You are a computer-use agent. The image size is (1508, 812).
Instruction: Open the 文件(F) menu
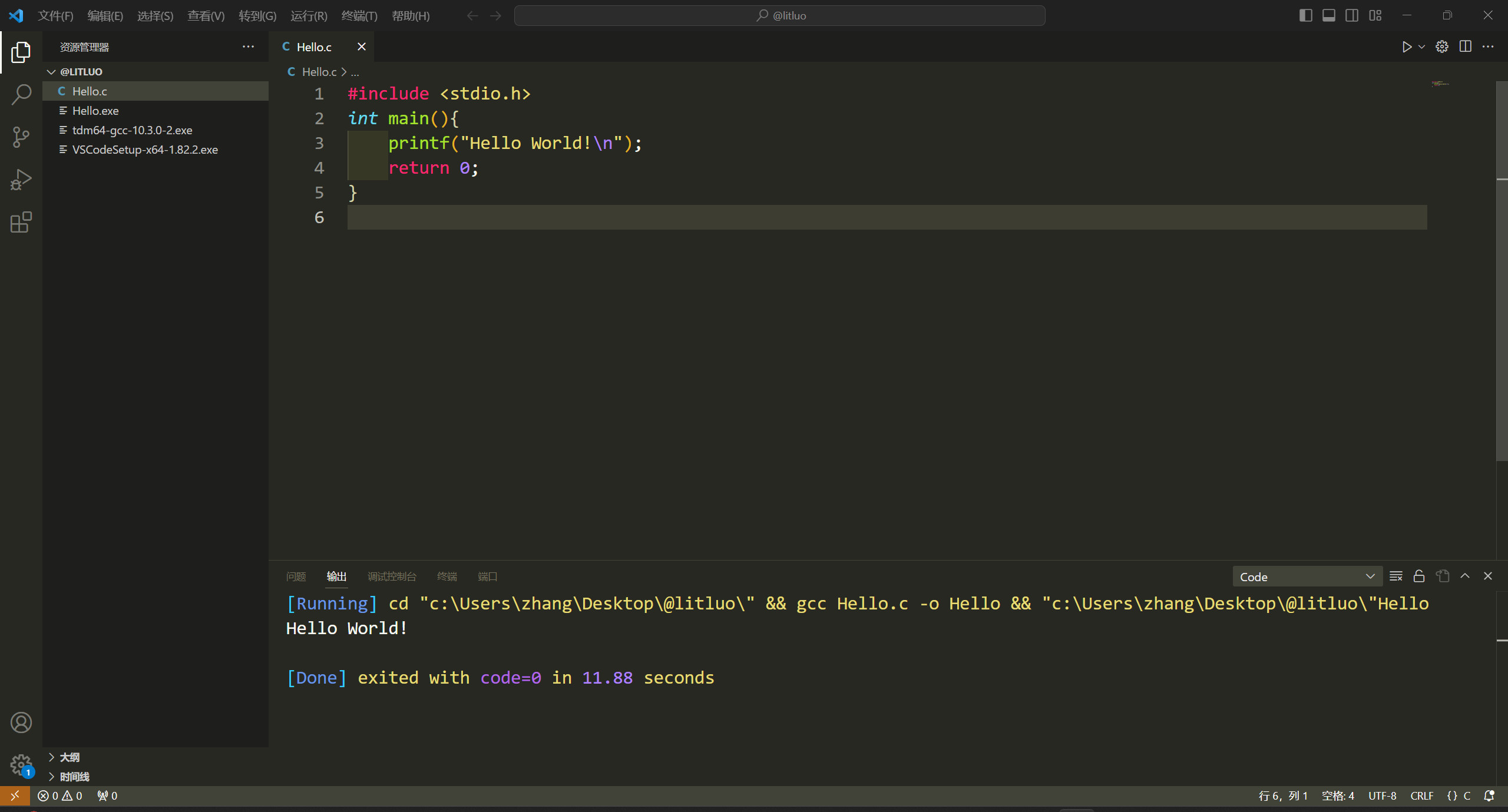pos(55,16)
